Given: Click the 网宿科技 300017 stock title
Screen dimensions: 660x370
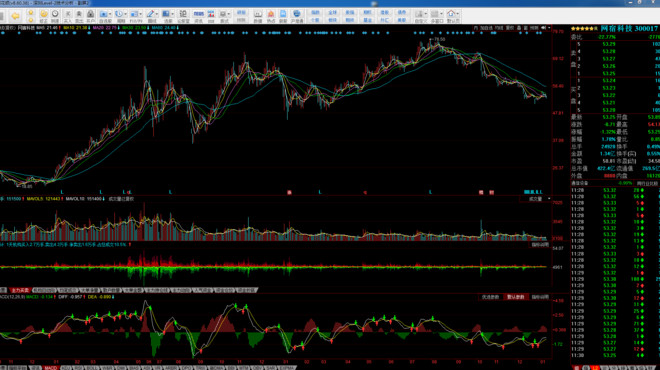Looking at the screenshot, I should point(629,28).
